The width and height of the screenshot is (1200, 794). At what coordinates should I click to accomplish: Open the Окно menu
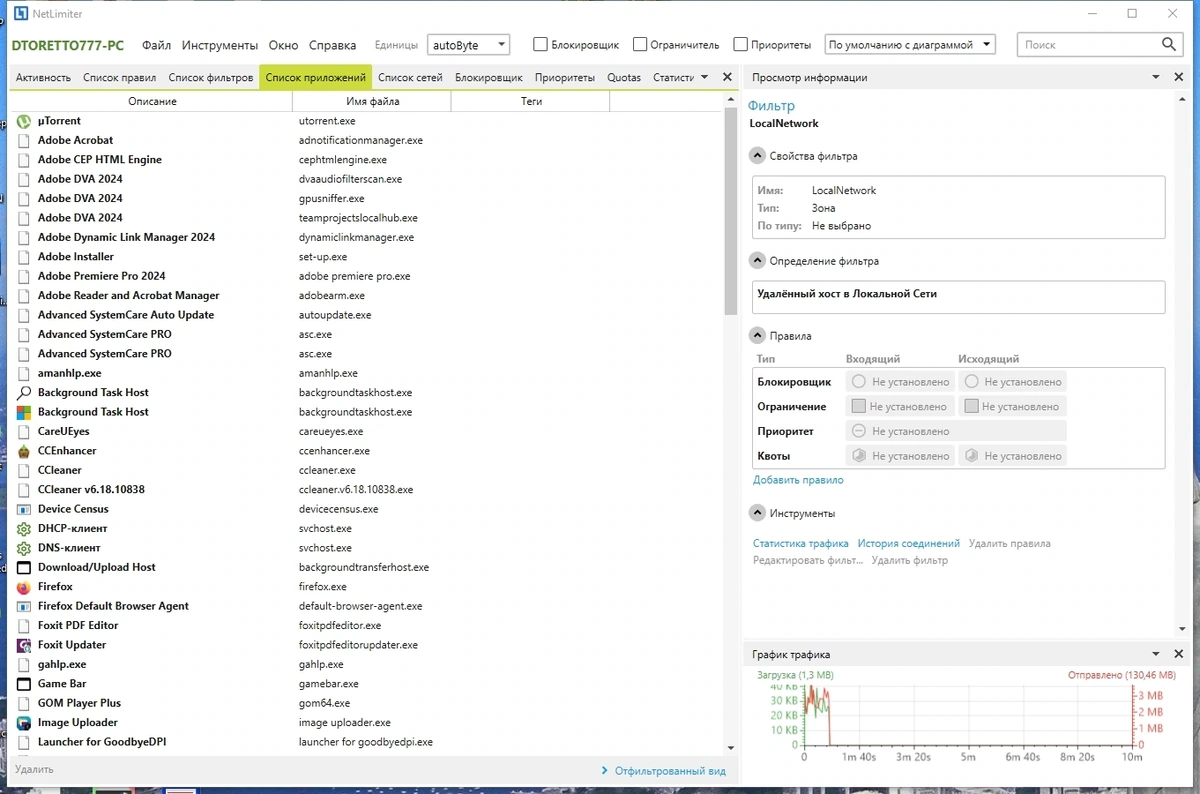tap(283, 45)
